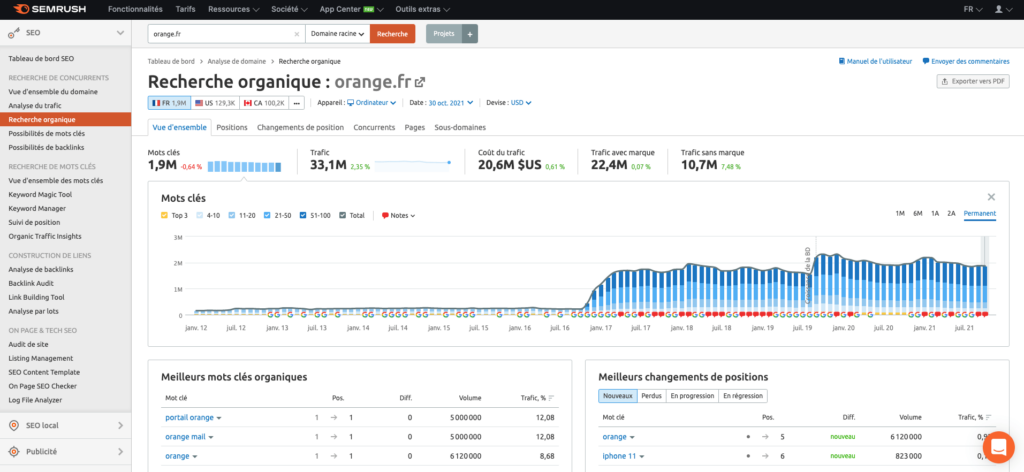Close the Mots clés chart panel
The width and height of the screenshot is (1024, 472).
pos(991,197)
